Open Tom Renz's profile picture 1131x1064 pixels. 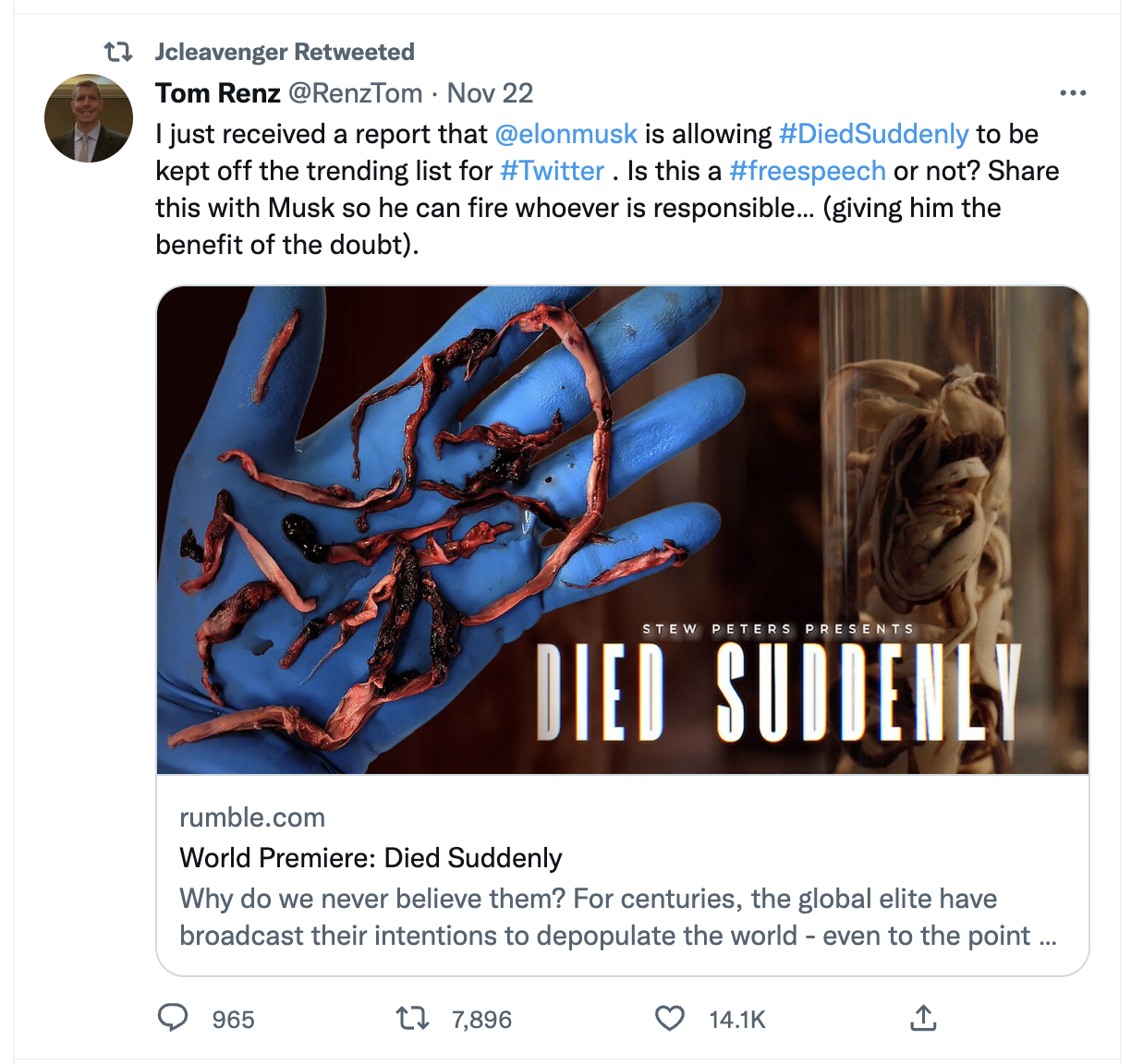click(x=89, y=118)
